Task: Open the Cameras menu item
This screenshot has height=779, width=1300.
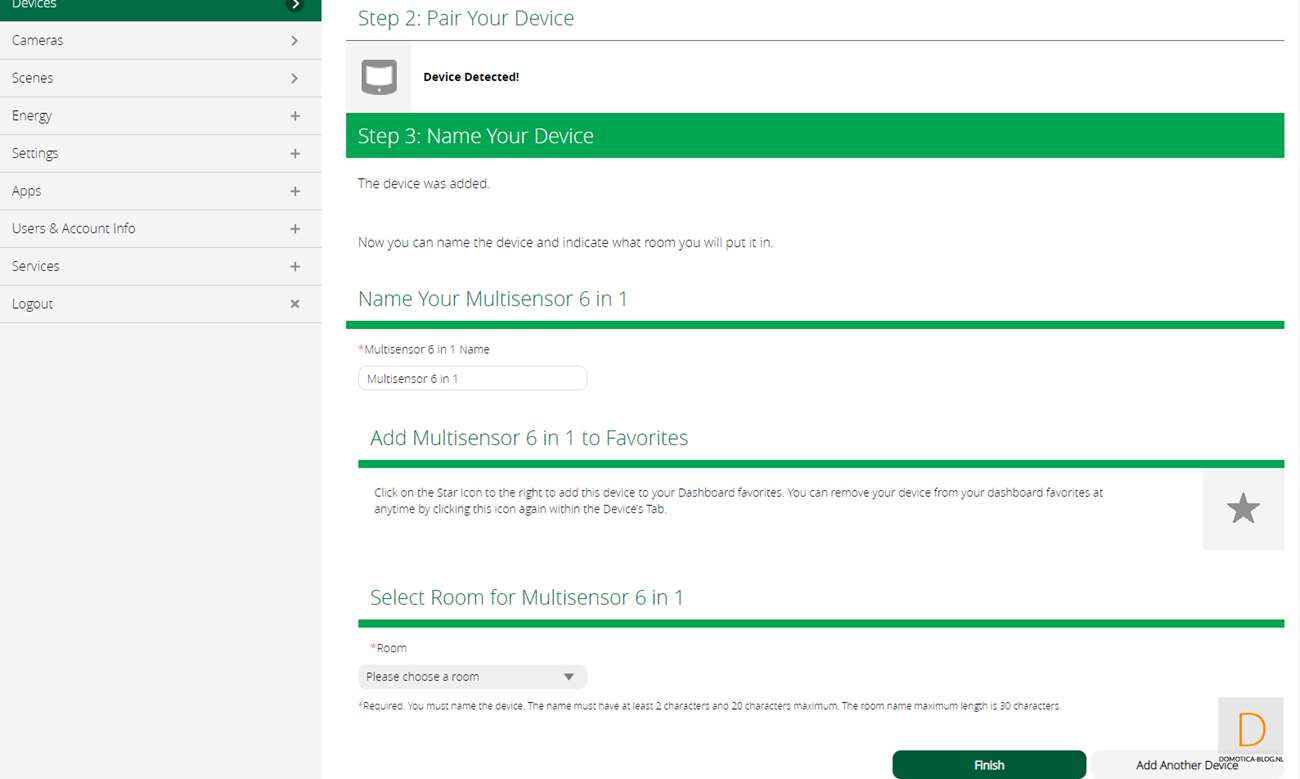Action: coord(38,41)
